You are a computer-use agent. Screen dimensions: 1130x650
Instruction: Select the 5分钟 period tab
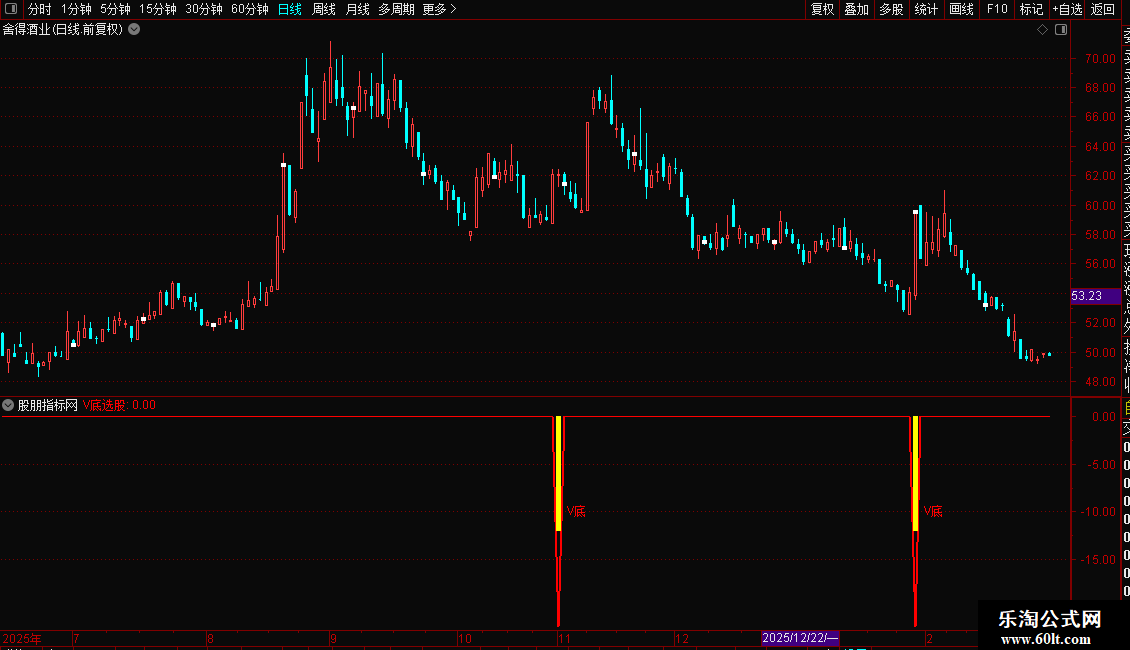115,9
